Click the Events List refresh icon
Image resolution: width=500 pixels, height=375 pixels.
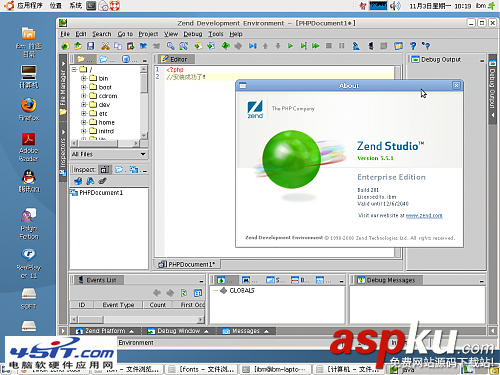tap(184, 293)
